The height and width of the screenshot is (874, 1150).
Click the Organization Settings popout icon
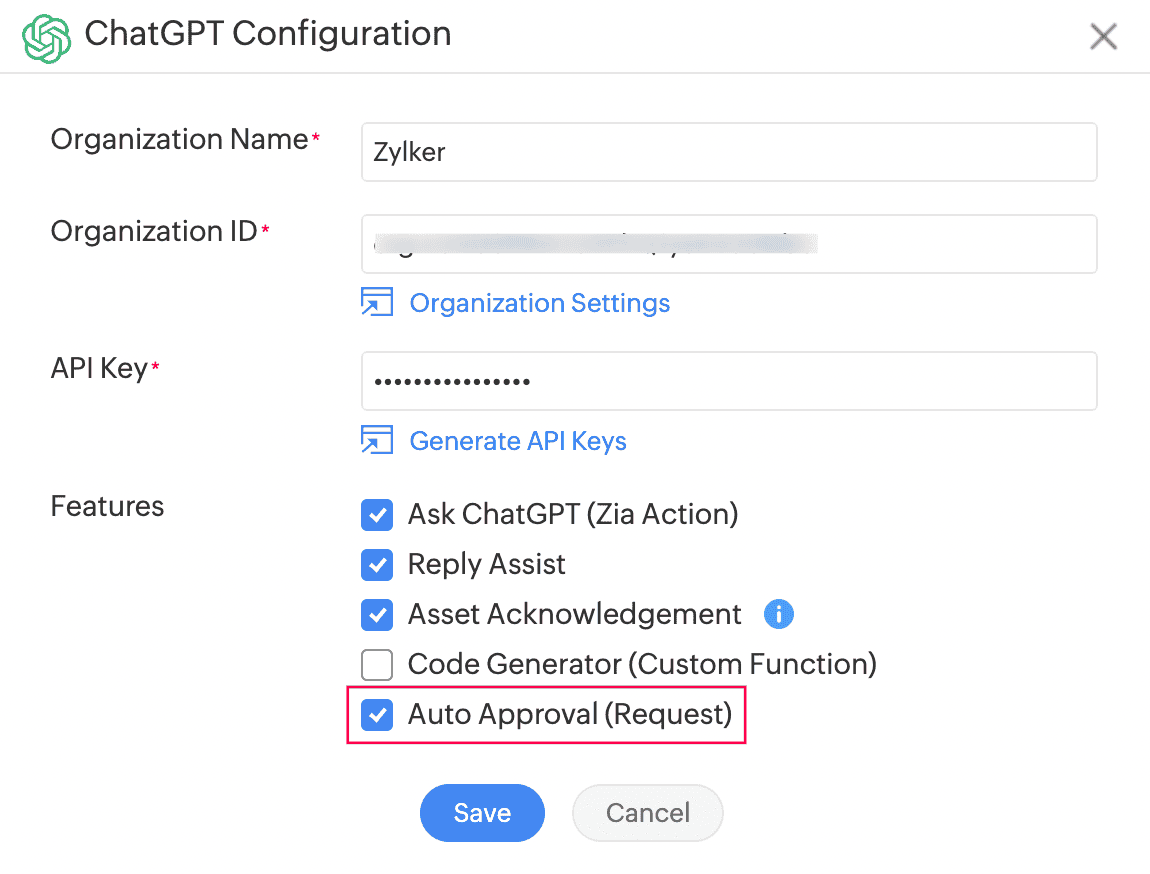[x=377, y=303]
